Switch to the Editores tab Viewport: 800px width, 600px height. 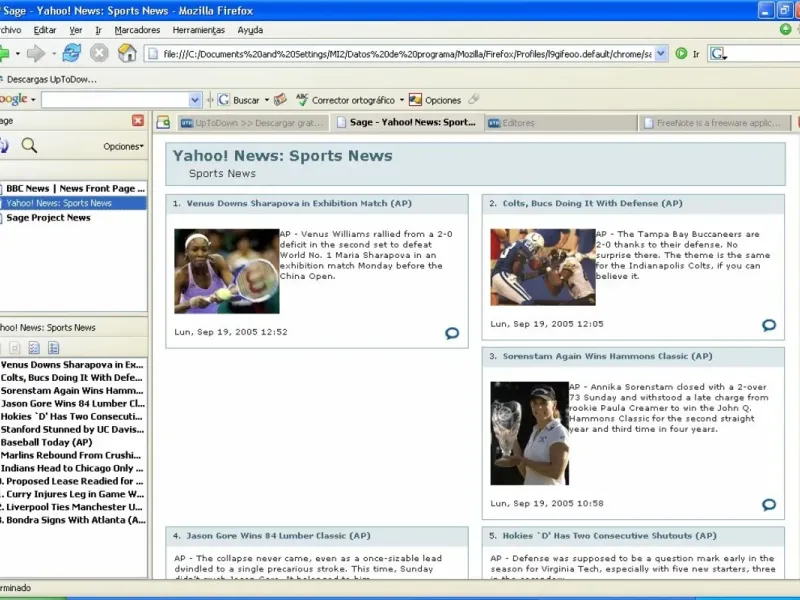[x=561, y=123]
